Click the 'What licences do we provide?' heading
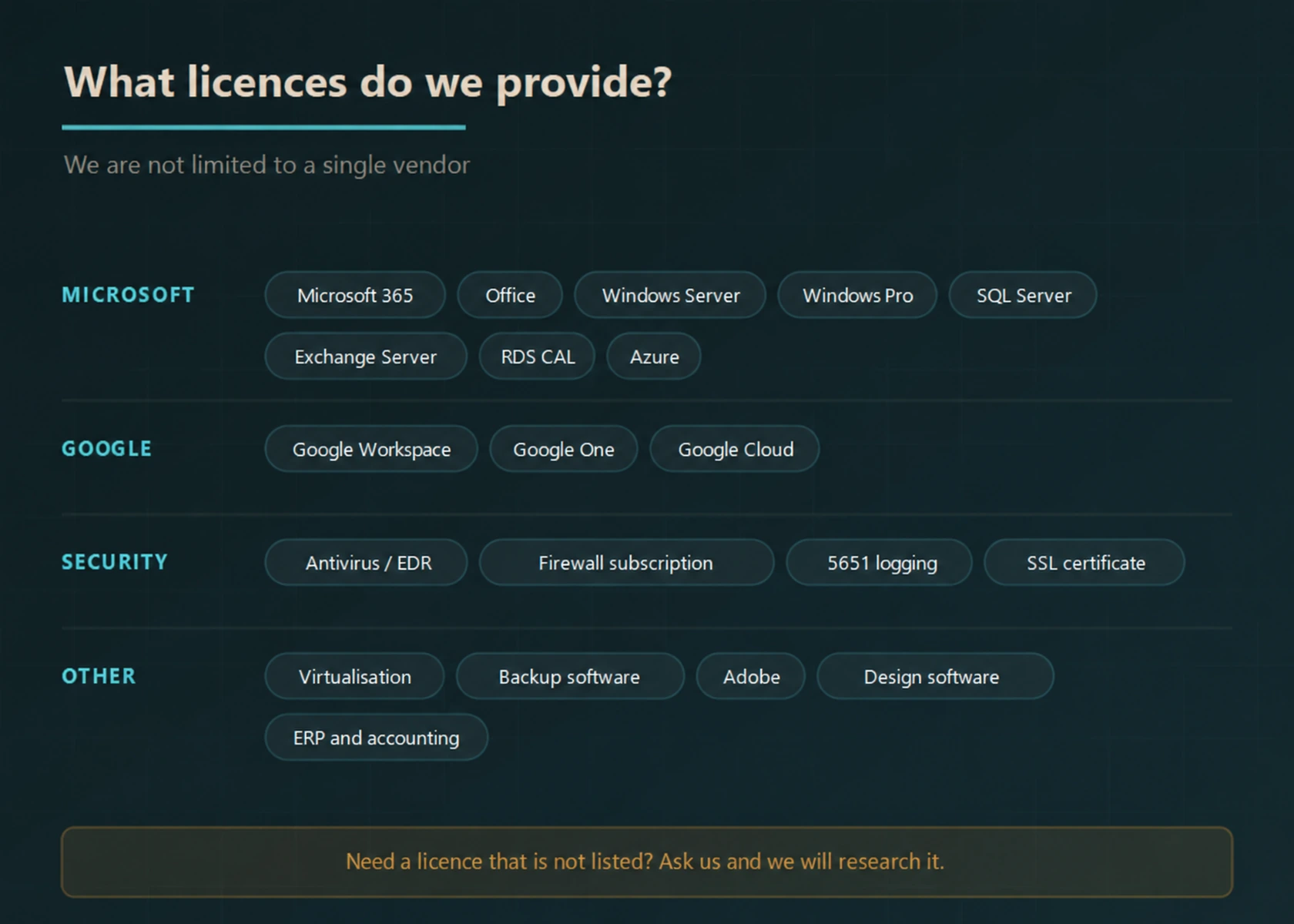Screen dimensions: 1294x924 (x=368, y=82)
